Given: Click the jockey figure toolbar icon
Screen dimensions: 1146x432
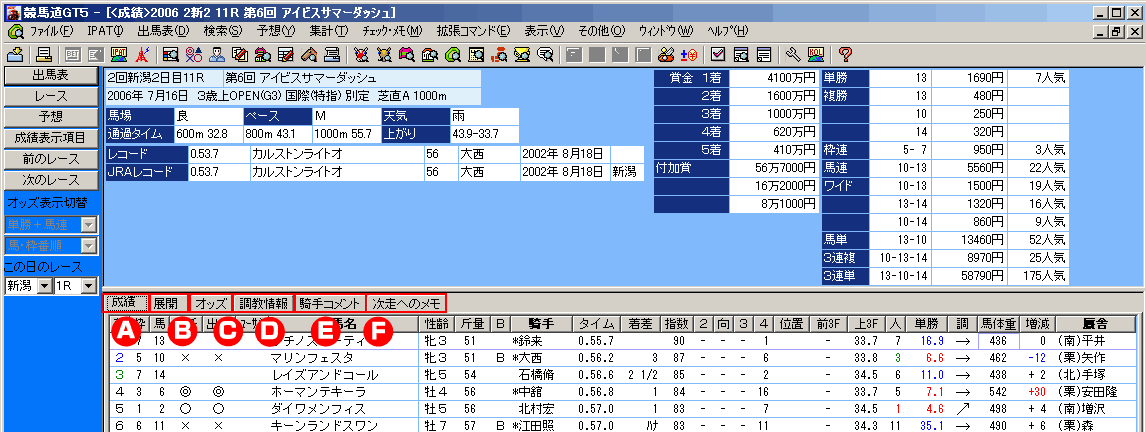Looking at the screenshot, I should point(215,54).
